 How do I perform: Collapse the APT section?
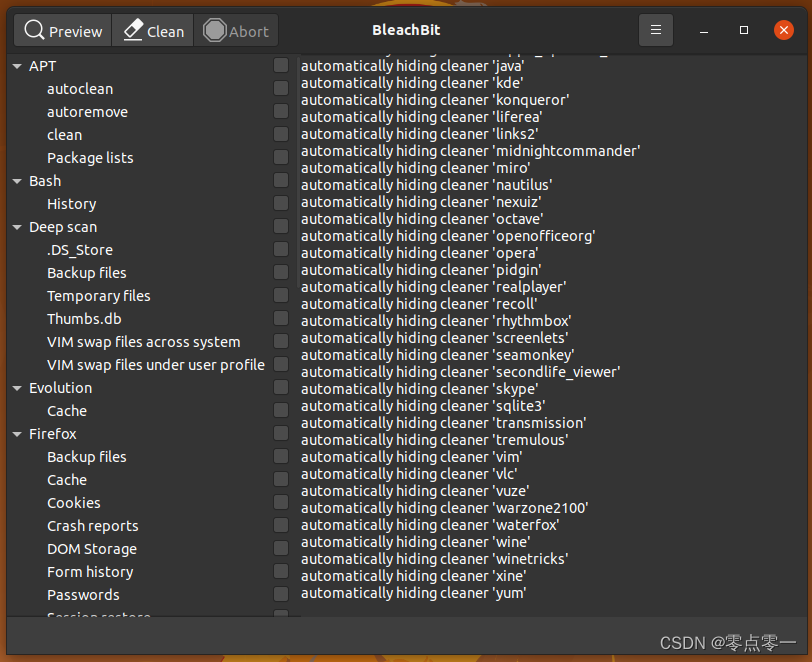click(16, 65)
